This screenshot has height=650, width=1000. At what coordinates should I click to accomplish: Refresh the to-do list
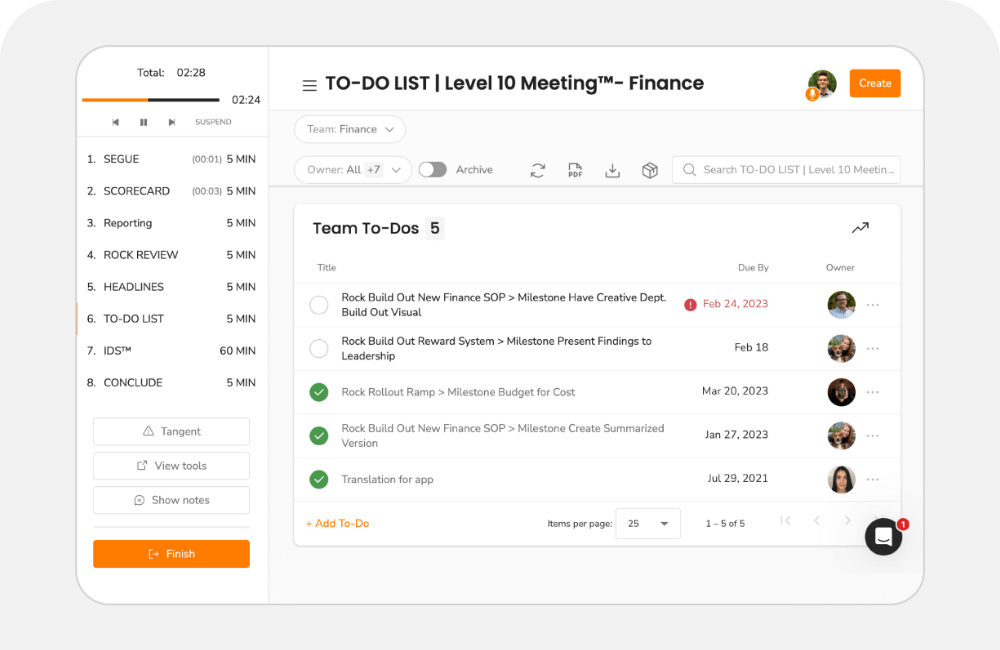coord(538,170)
